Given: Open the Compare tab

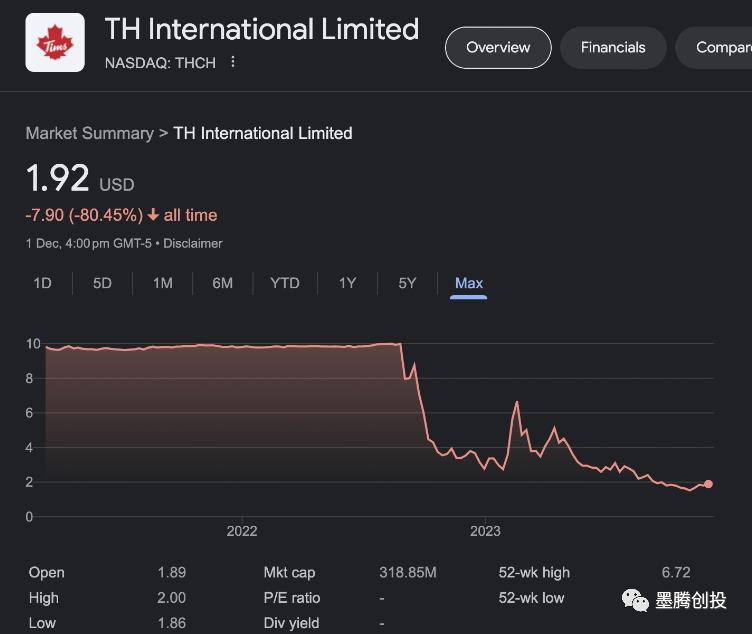Looking at the screenshot, I should (x=722, y=47).
